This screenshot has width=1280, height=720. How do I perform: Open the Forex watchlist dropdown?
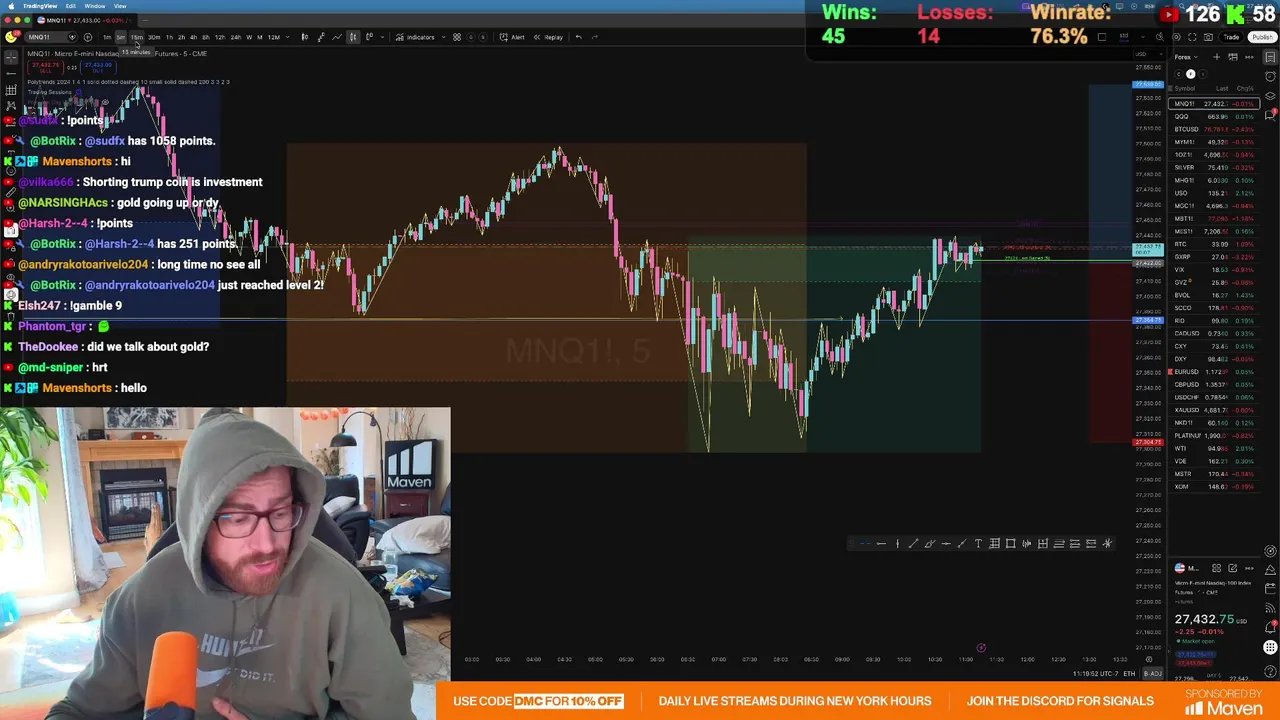click(x=1185, y=57)
